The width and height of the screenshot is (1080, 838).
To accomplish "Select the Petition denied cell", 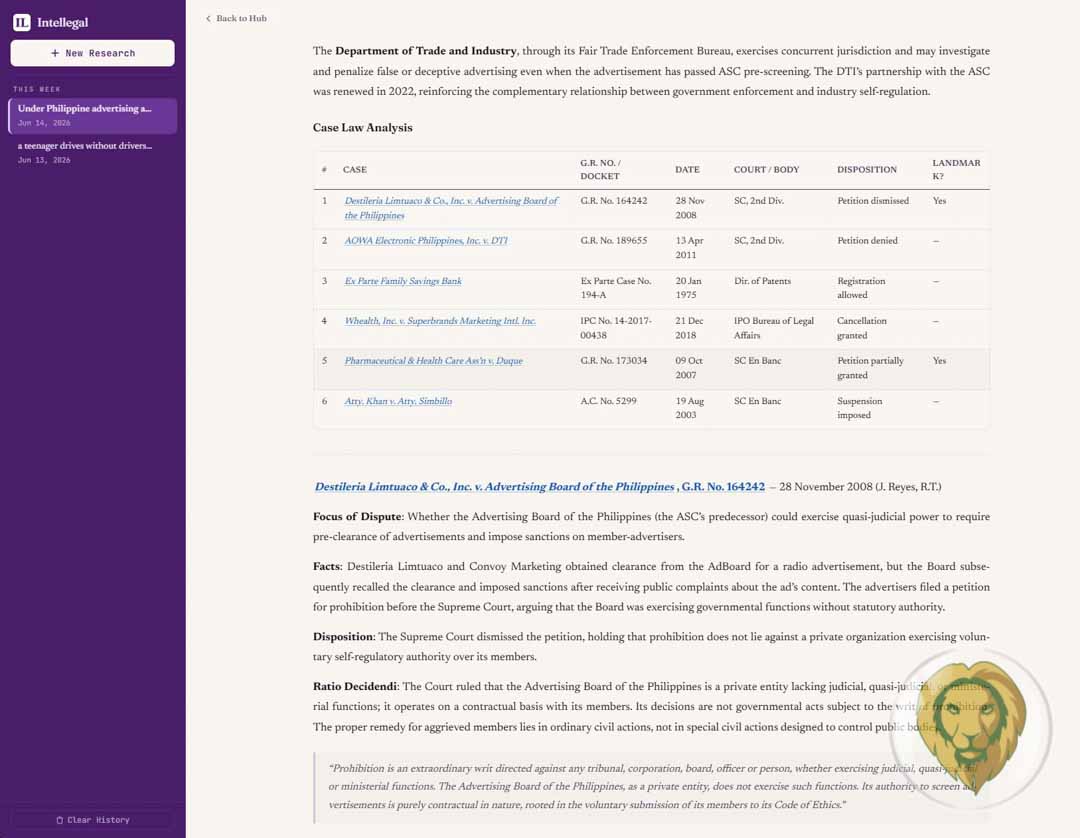I will (867, 240).
